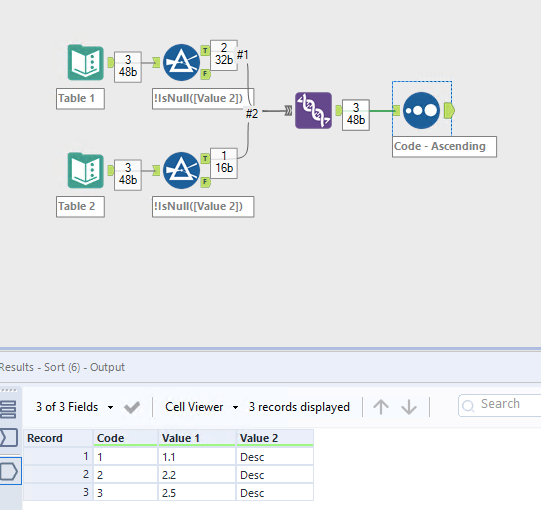Click the 3 records displayed text
The height and width of the screenshot is (510, 541).
299,407
